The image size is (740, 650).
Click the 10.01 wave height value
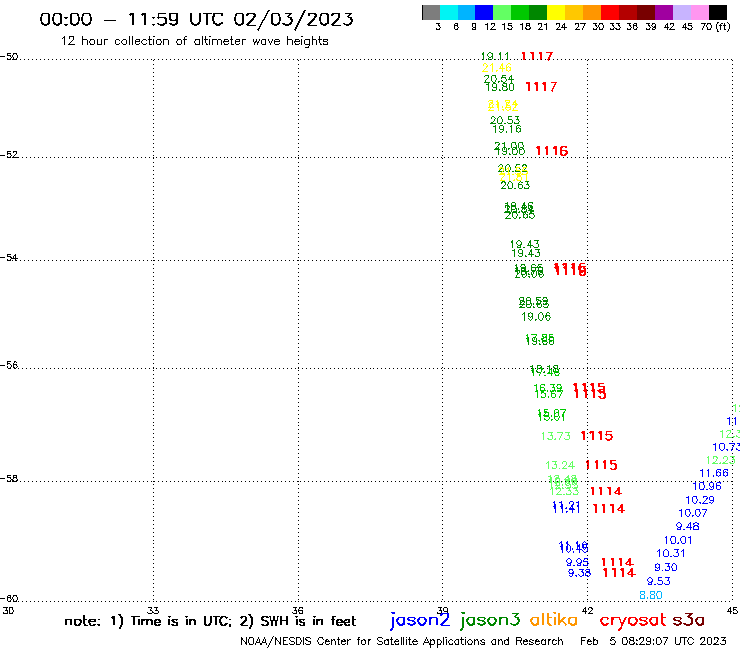[678, 540]
